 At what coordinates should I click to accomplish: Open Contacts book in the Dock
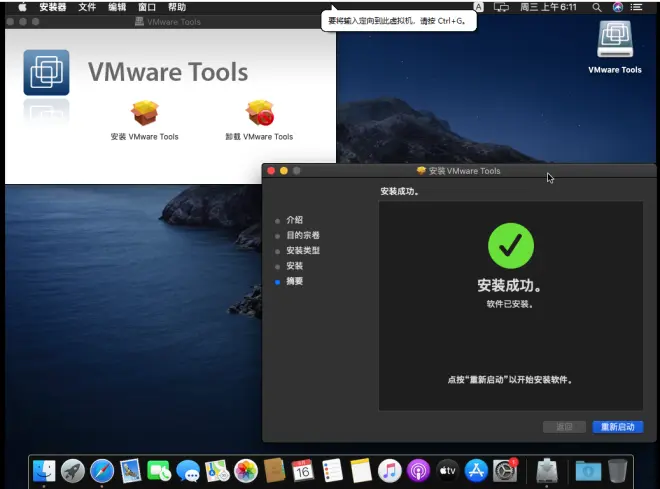274,470
